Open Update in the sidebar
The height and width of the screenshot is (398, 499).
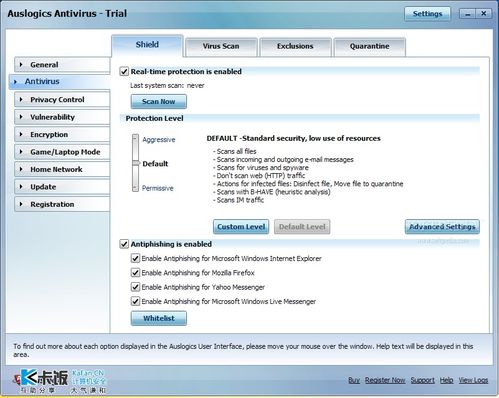(x=62, y=187)
